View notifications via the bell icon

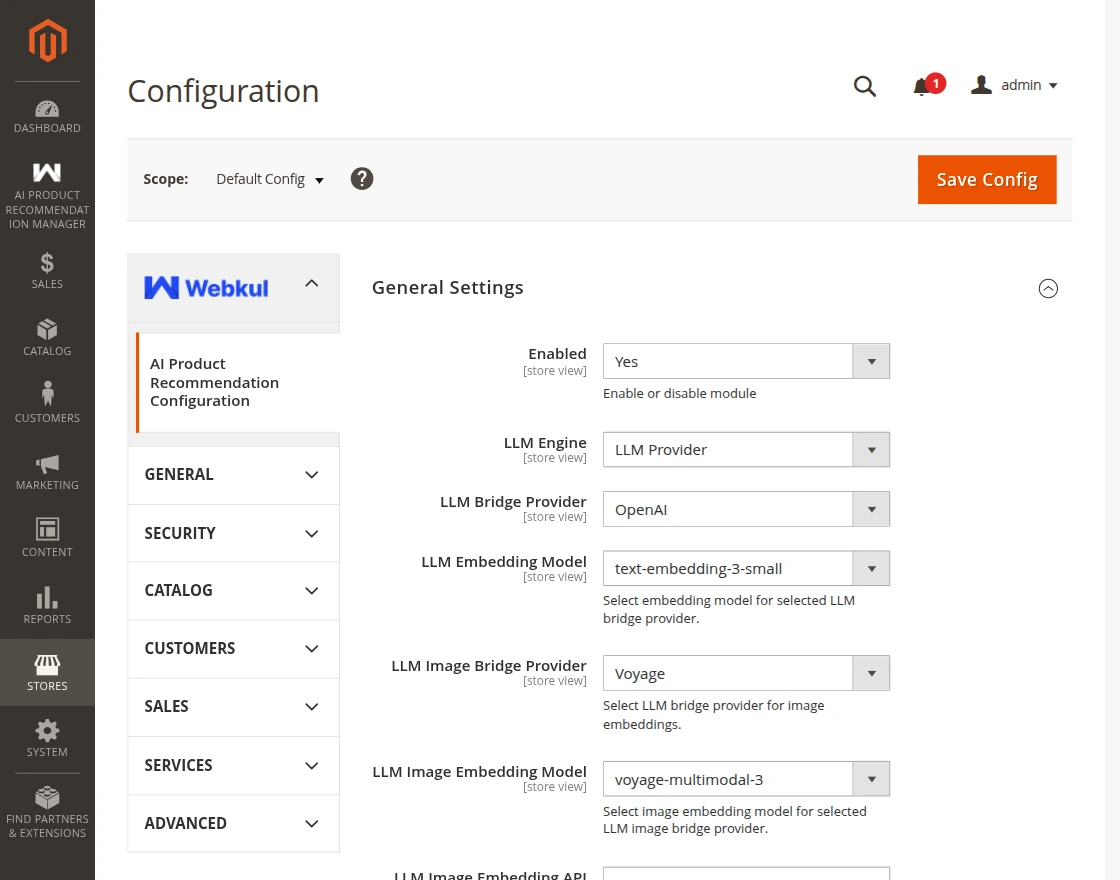pos(921,86)
